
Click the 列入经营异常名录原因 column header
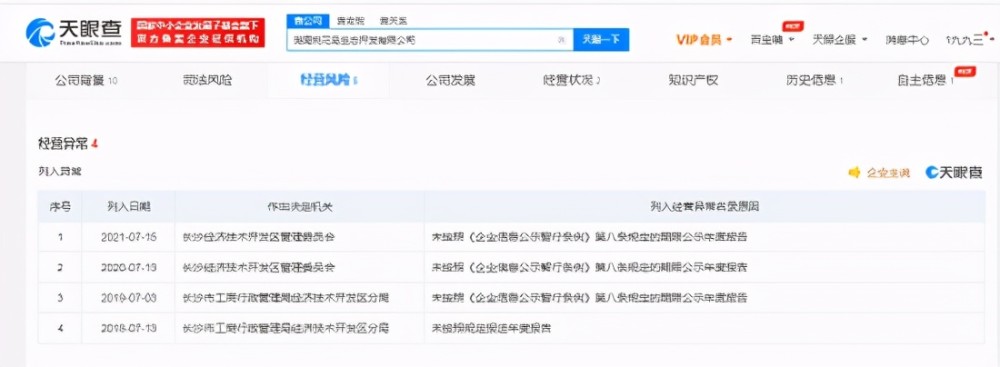click(704, 207)
